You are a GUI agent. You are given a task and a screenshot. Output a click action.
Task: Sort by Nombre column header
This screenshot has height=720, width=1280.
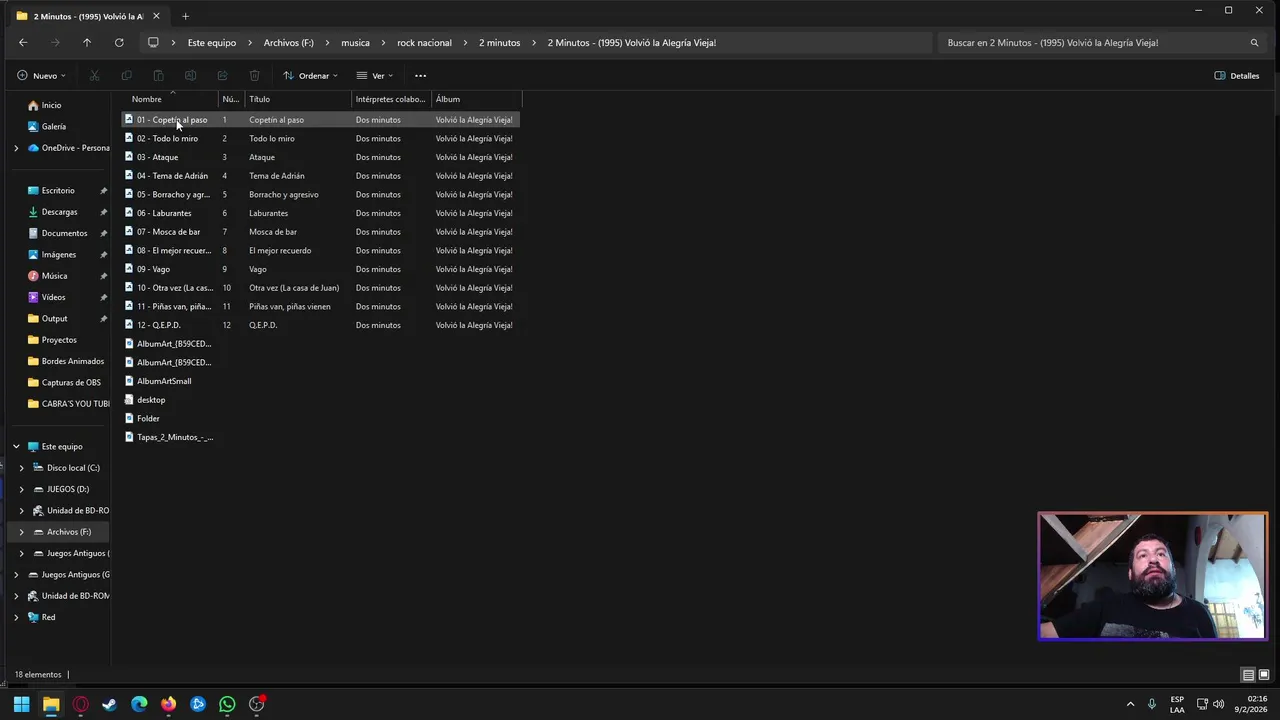[170, 99]
